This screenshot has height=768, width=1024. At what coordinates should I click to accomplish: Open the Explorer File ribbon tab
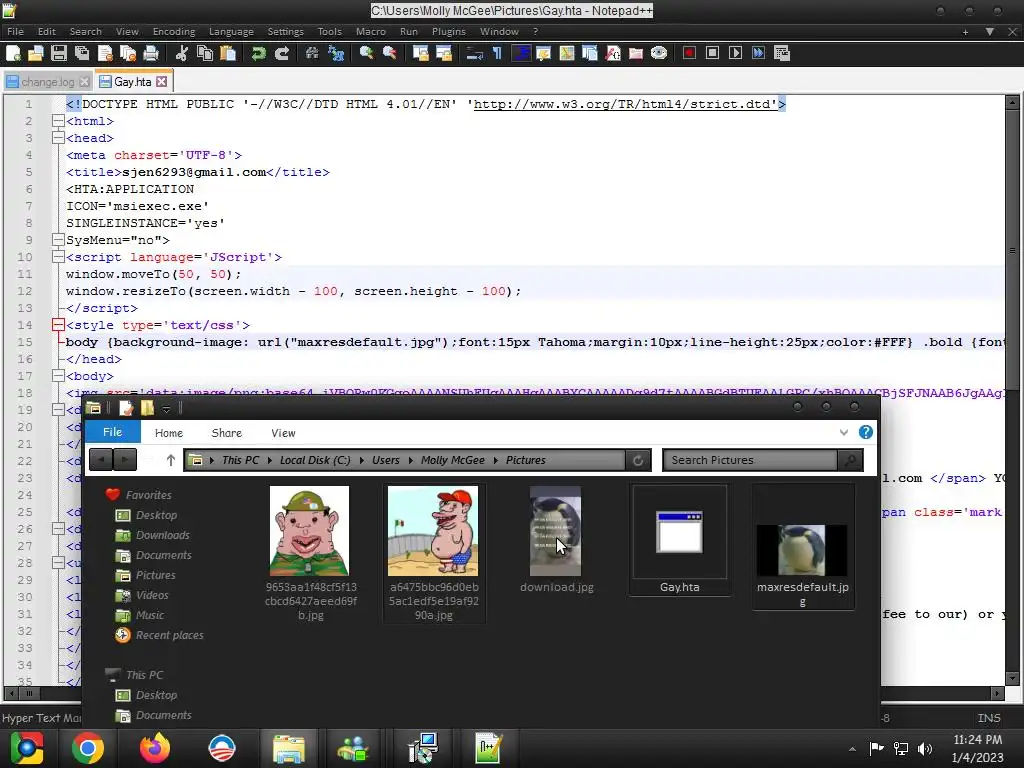pos(112,432)
